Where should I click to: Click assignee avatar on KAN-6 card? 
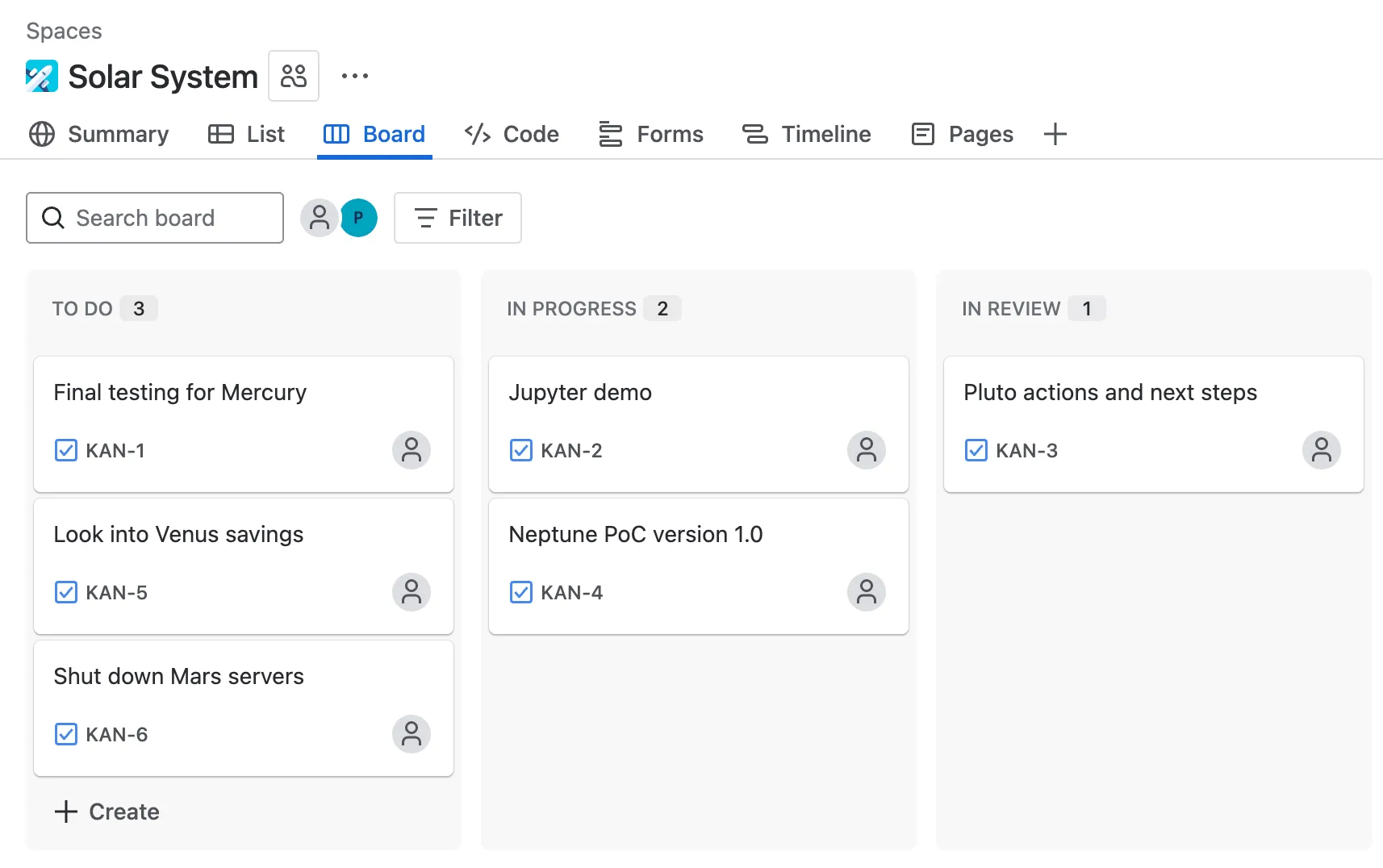point(412,734)
